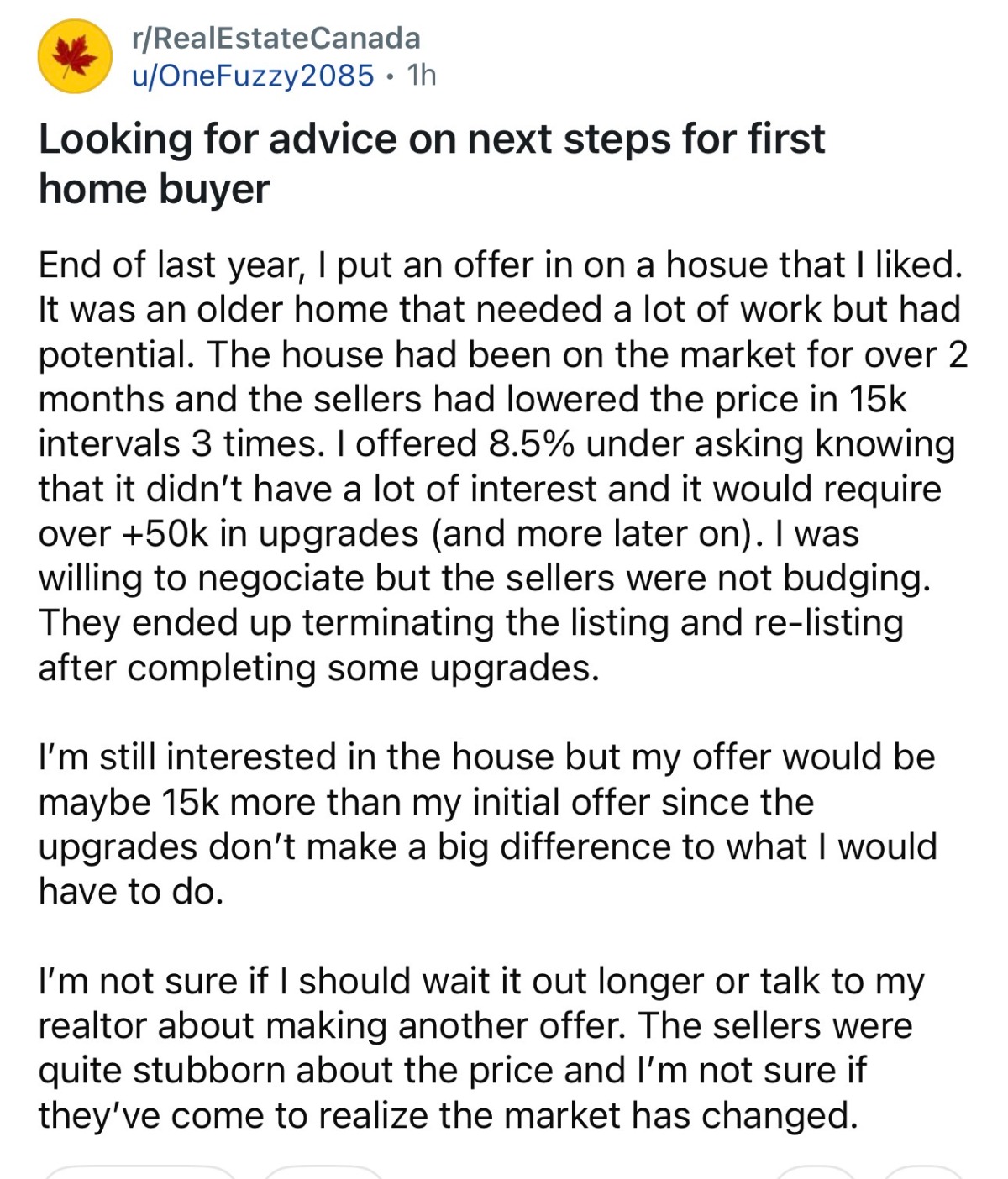Tap the award pill near the bottom right
1008x1179 pixels.
point(815,1172)
